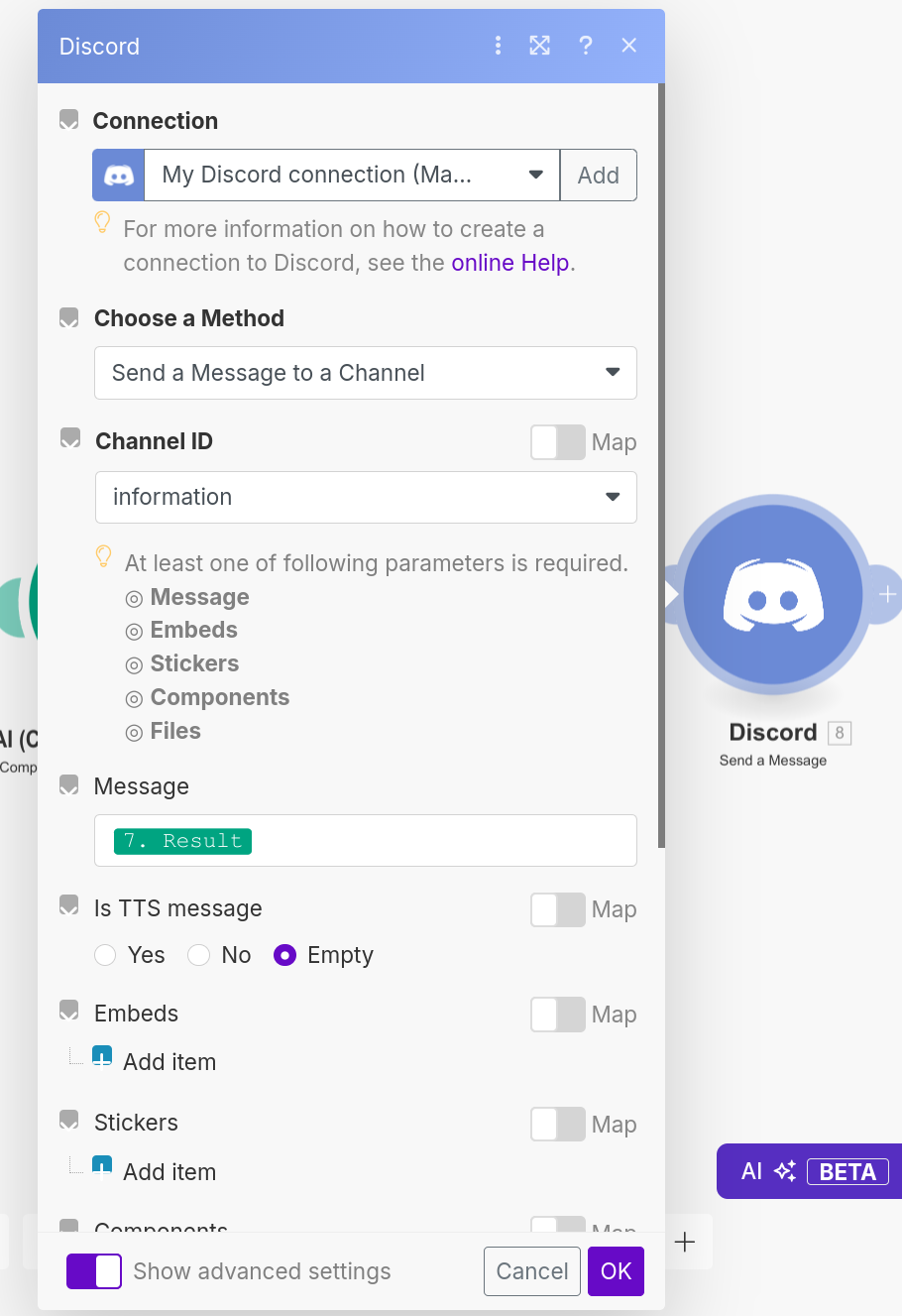Open the online Help link
This screenshot has width=902, height=1316.
[x=510, y=263]
